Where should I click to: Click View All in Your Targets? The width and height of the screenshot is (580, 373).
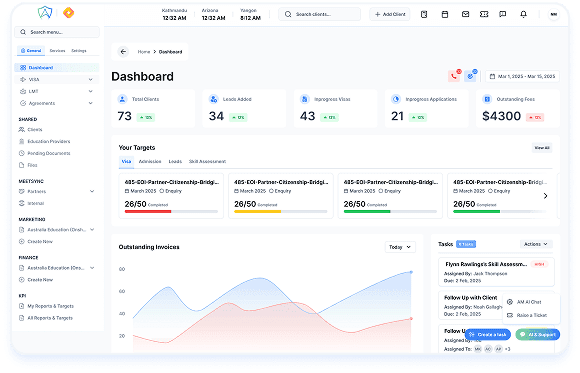542,148
